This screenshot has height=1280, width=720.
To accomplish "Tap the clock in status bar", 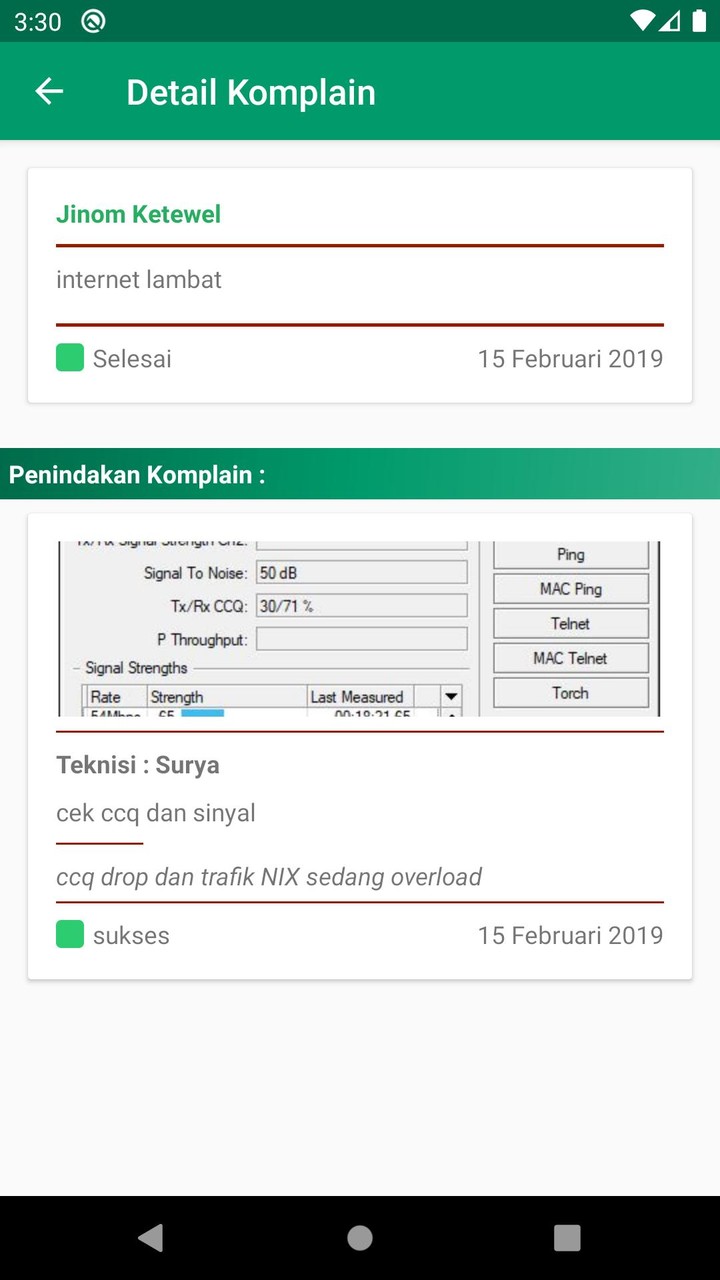I will pyautogui.click(x=38, y=22).
